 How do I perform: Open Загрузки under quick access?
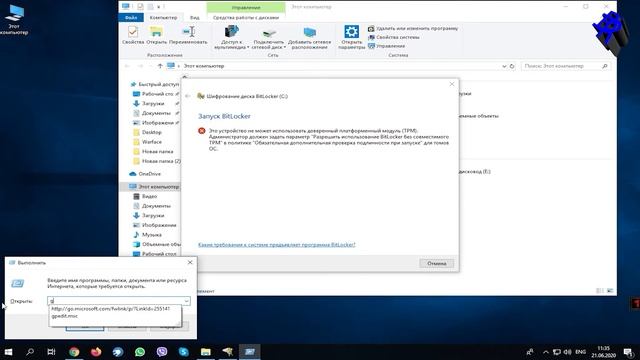point(153,104)
